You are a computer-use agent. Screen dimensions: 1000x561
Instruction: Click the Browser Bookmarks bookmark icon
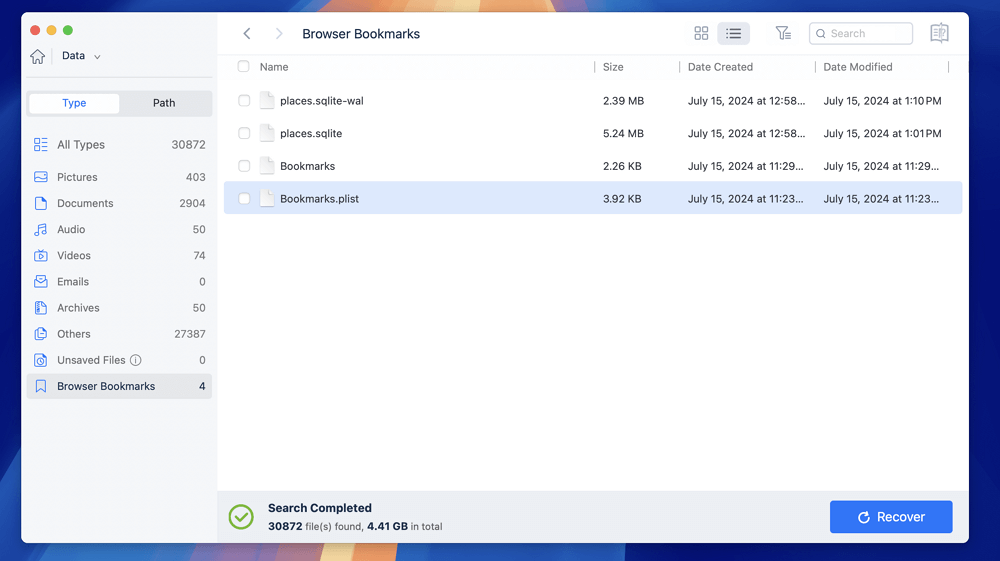[x=41, y=386]
